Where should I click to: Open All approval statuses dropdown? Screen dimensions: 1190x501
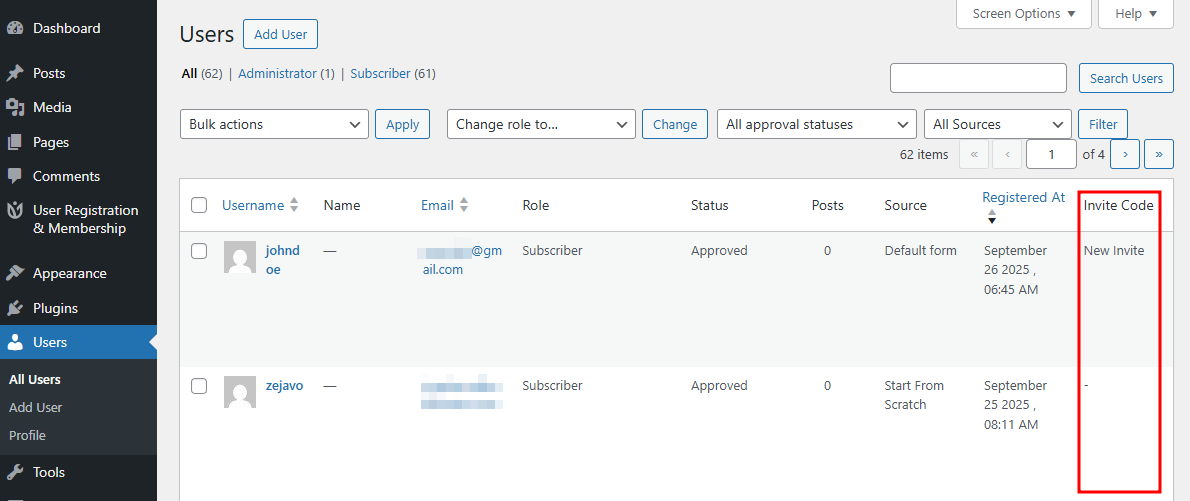(x=817, y=124)
